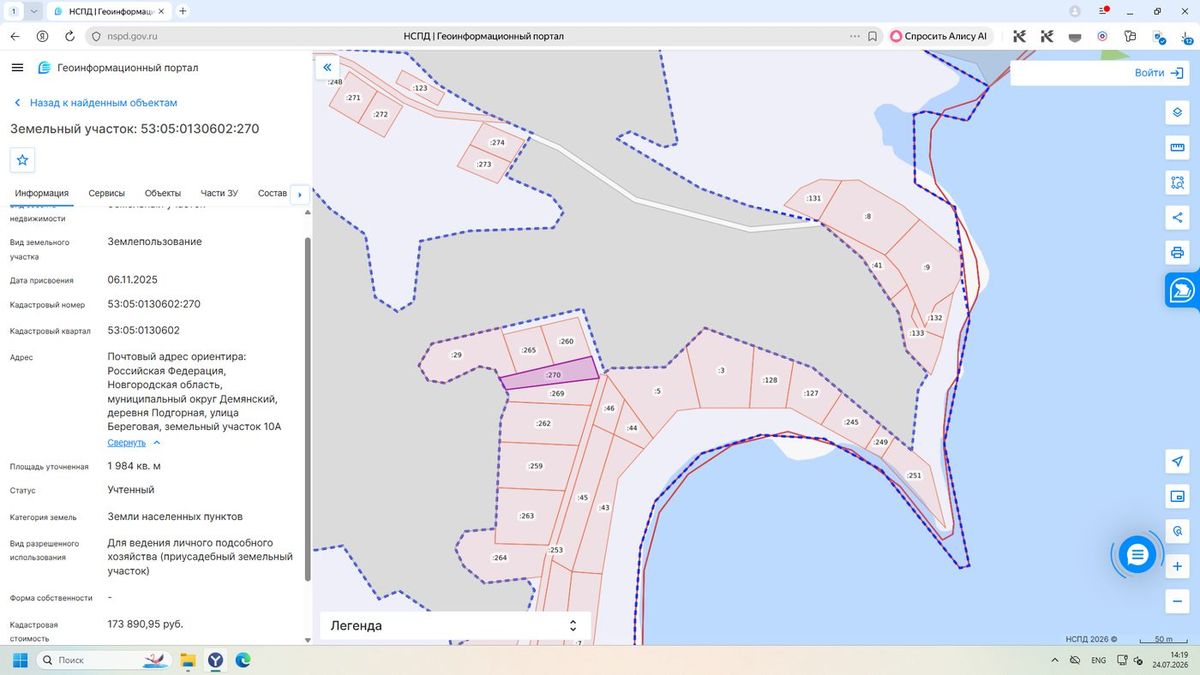Image resolution: width=1200 pixels, height=675 pixels.
Task: Open File Explorer from the taskbar
Action: tap(187, 660)
